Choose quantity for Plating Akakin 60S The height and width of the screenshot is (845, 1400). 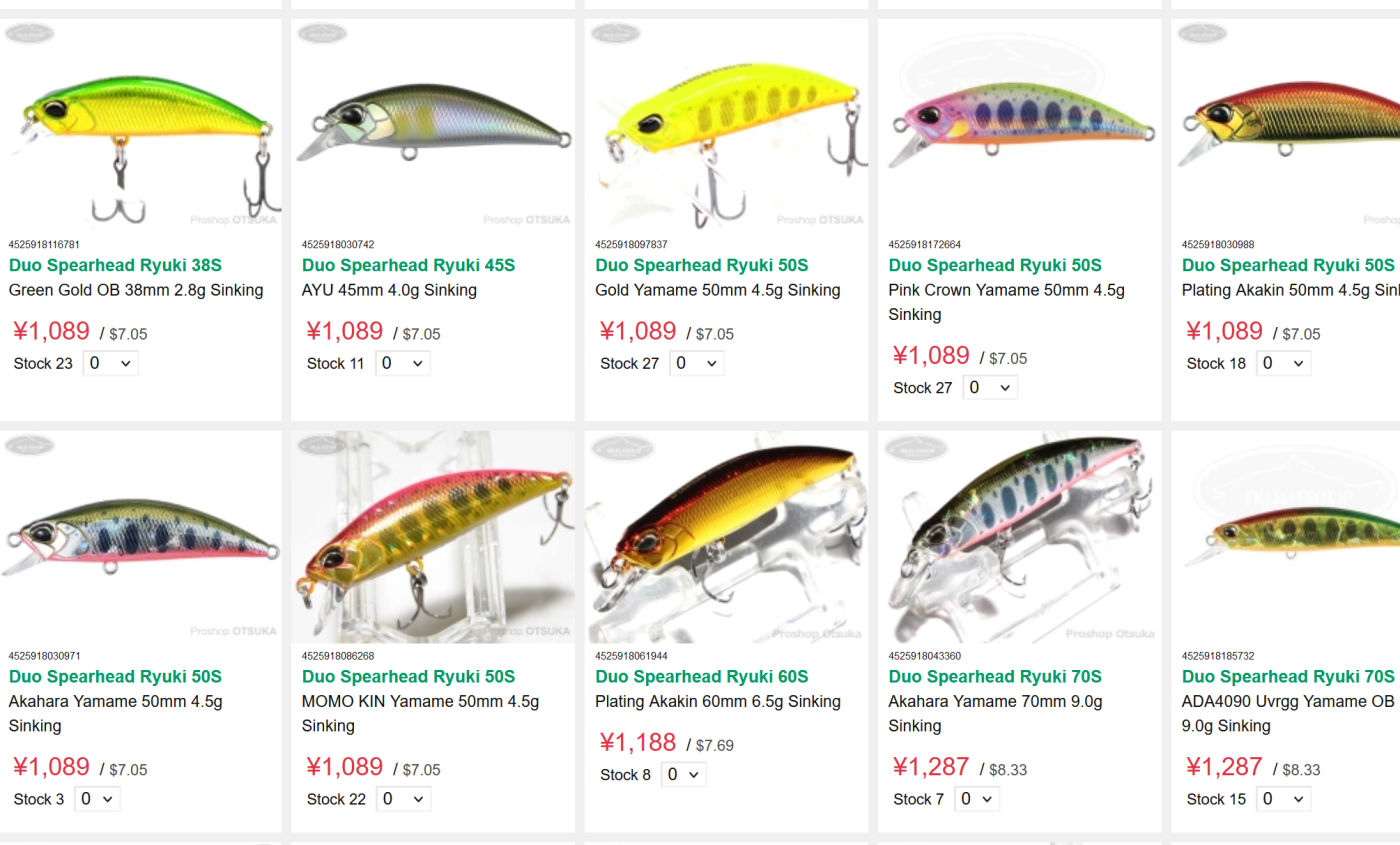684,775
